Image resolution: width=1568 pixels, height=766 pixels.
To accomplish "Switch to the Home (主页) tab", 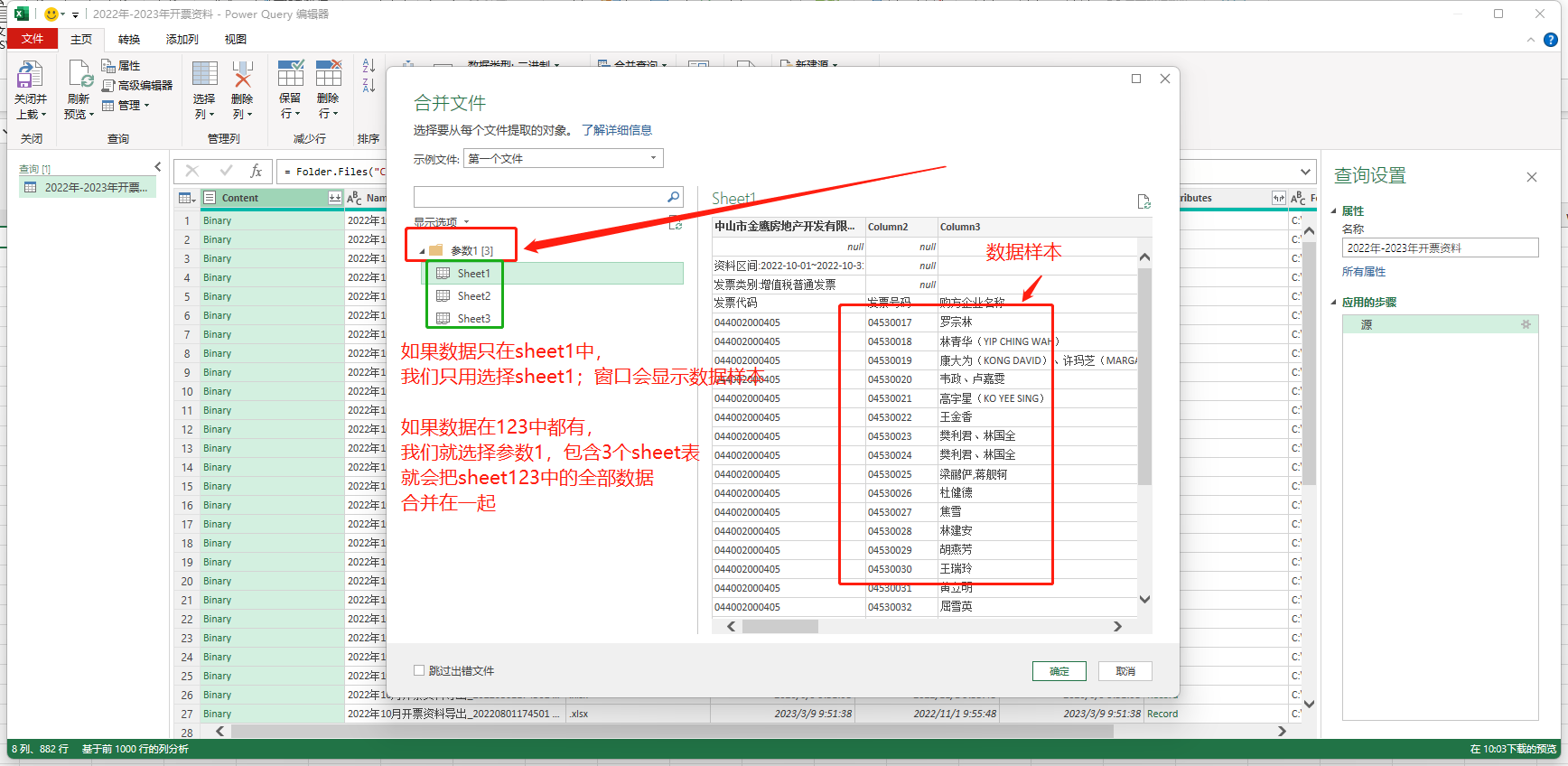I will coord(81,40).
